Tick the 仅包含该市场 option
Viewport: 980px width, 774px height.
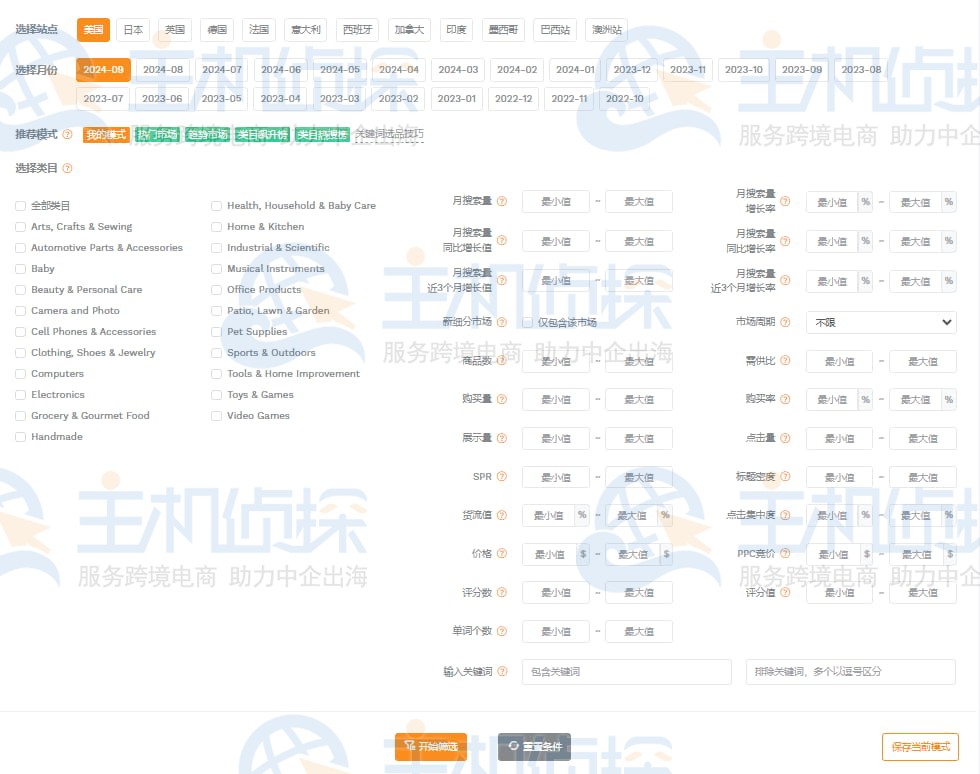(527, 322)
